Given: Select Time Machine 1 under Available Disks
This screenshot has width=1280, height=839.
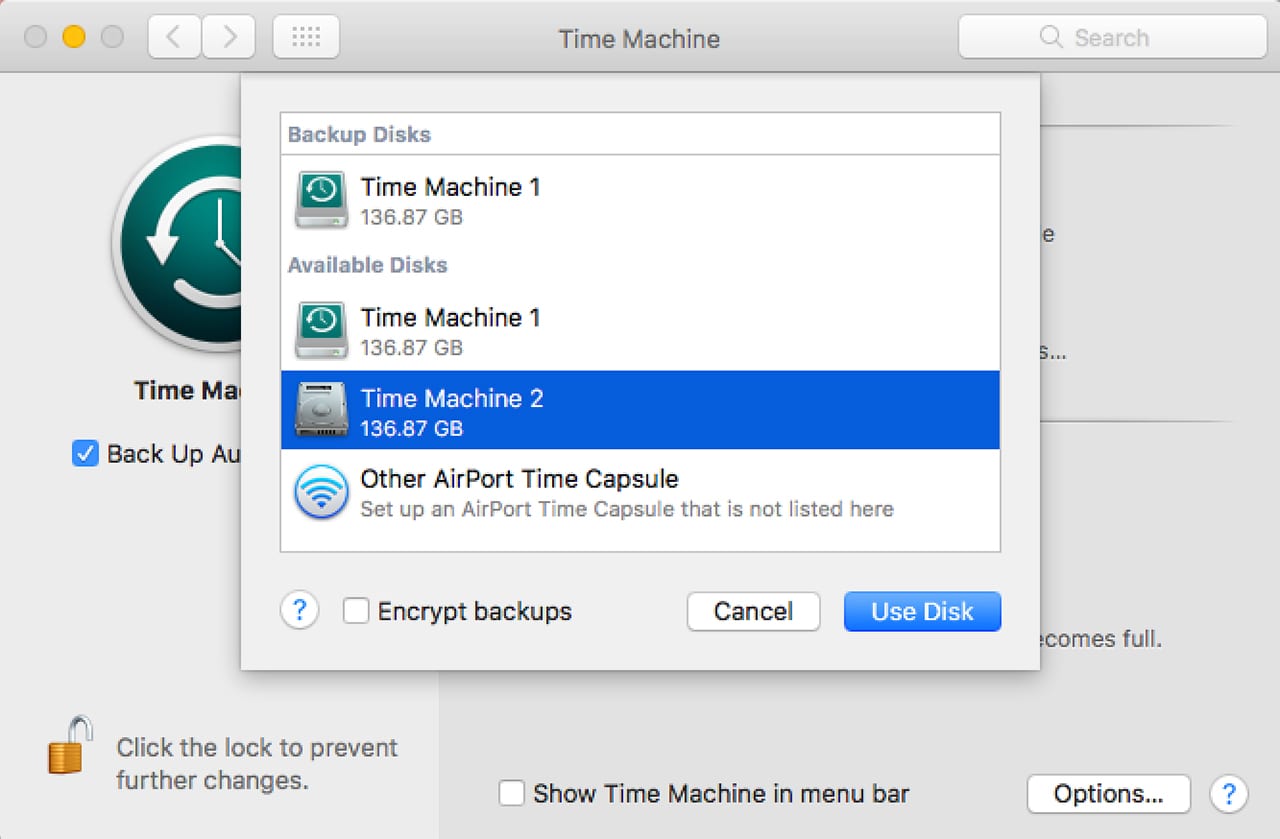Looking at the screenshot, I should 640,331.
